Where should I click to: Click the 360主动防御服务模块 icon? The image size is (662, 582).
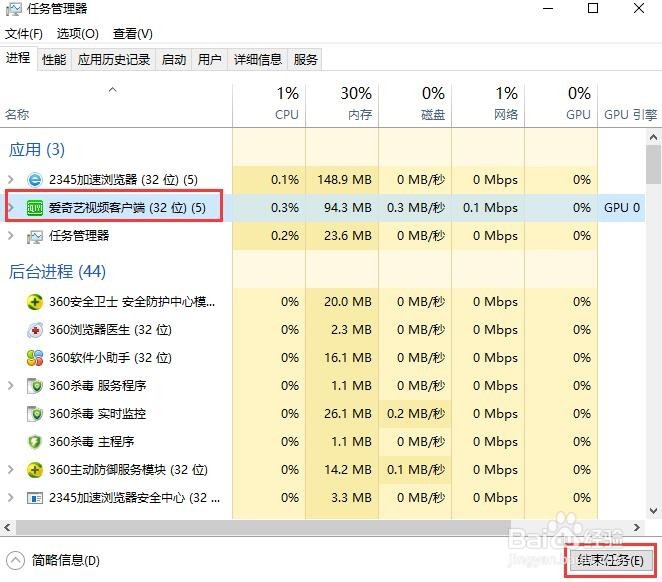point(35,470)
